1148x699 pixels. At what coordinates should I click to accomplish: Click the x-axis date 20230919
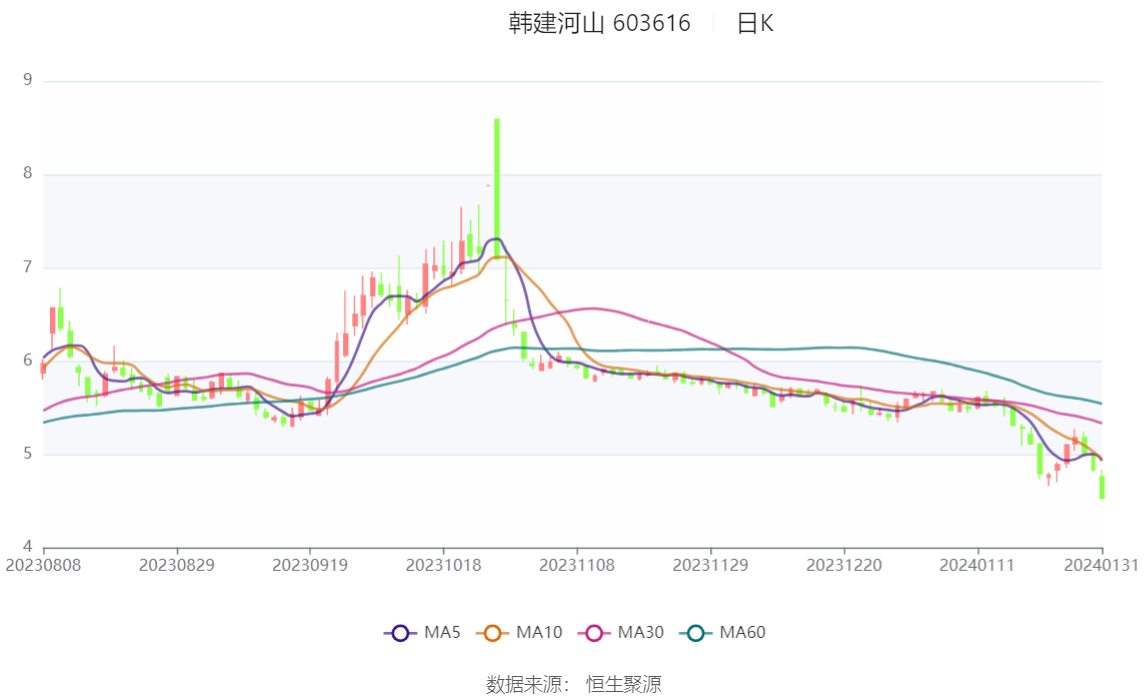tap(310, 565)
